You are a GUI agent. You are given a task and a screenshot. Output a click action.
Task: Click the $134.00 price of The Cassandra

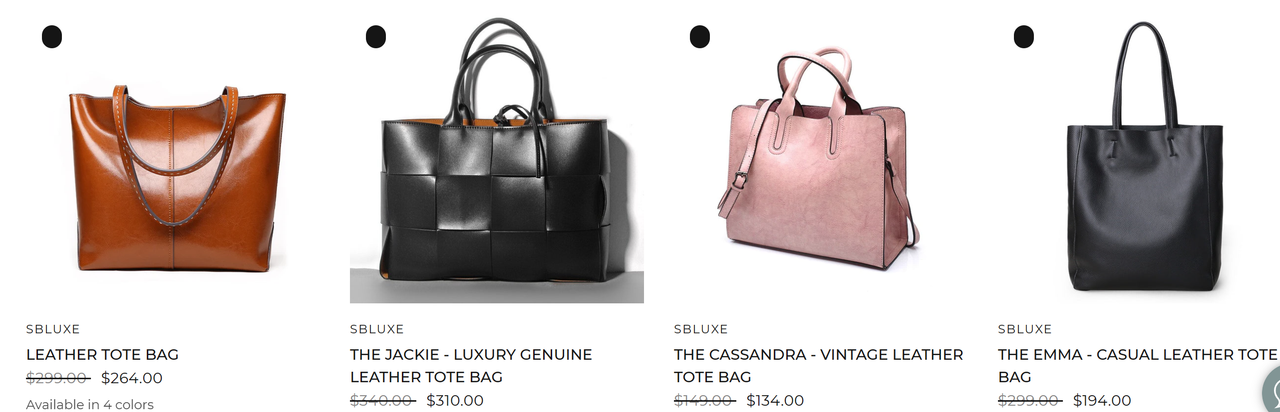(775, 401)
